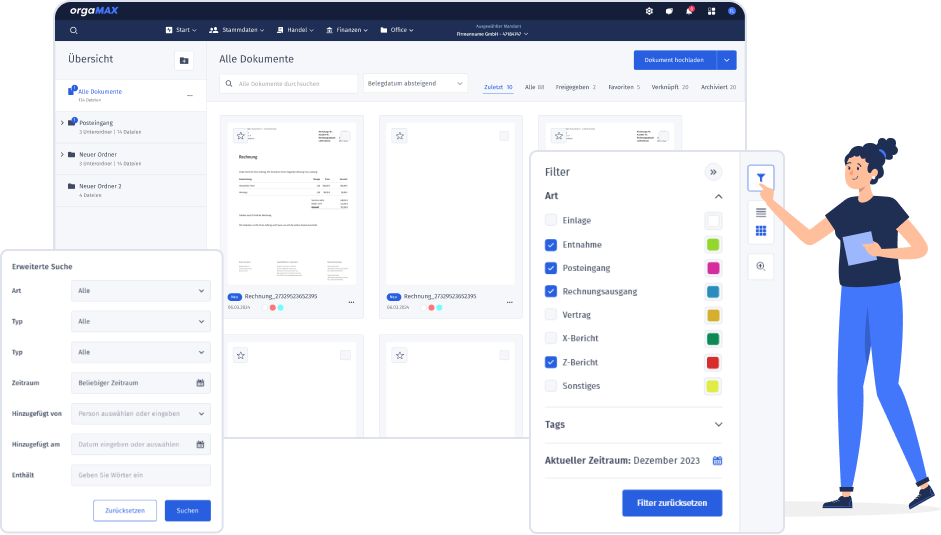Open the Art dropdown in Erweiterte Suche
This screenshot has height=535, width=941.
click(x=141, y=291)
